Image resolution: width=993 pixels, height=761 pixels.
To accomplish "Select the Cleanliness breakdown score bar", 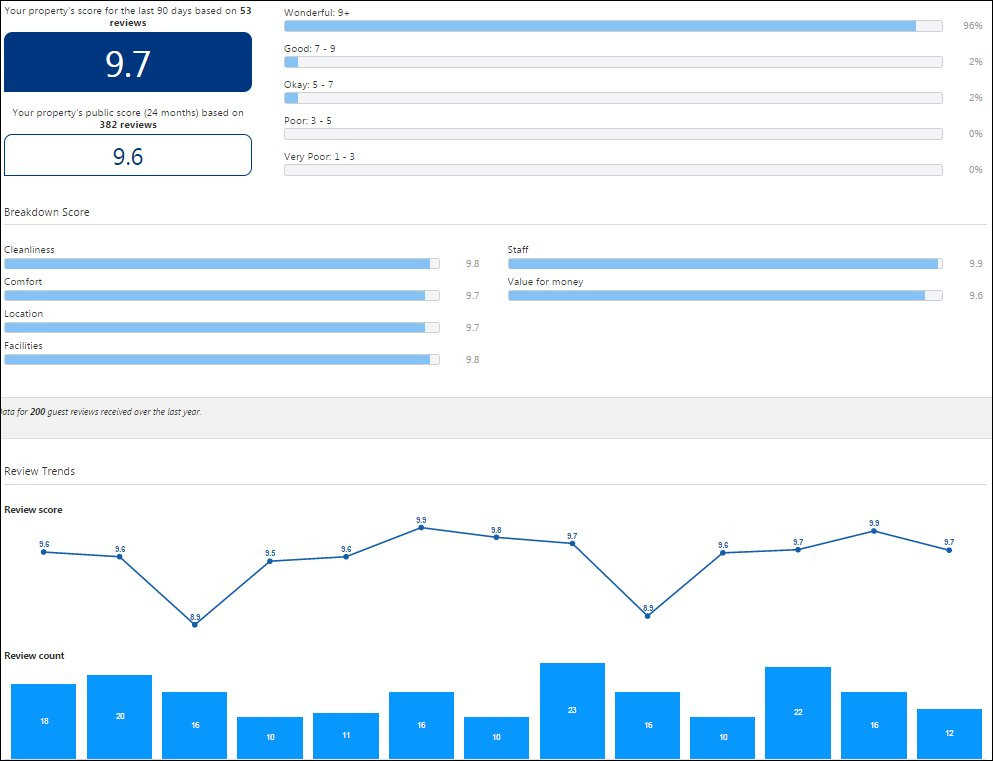I will [x=222, y=264].
